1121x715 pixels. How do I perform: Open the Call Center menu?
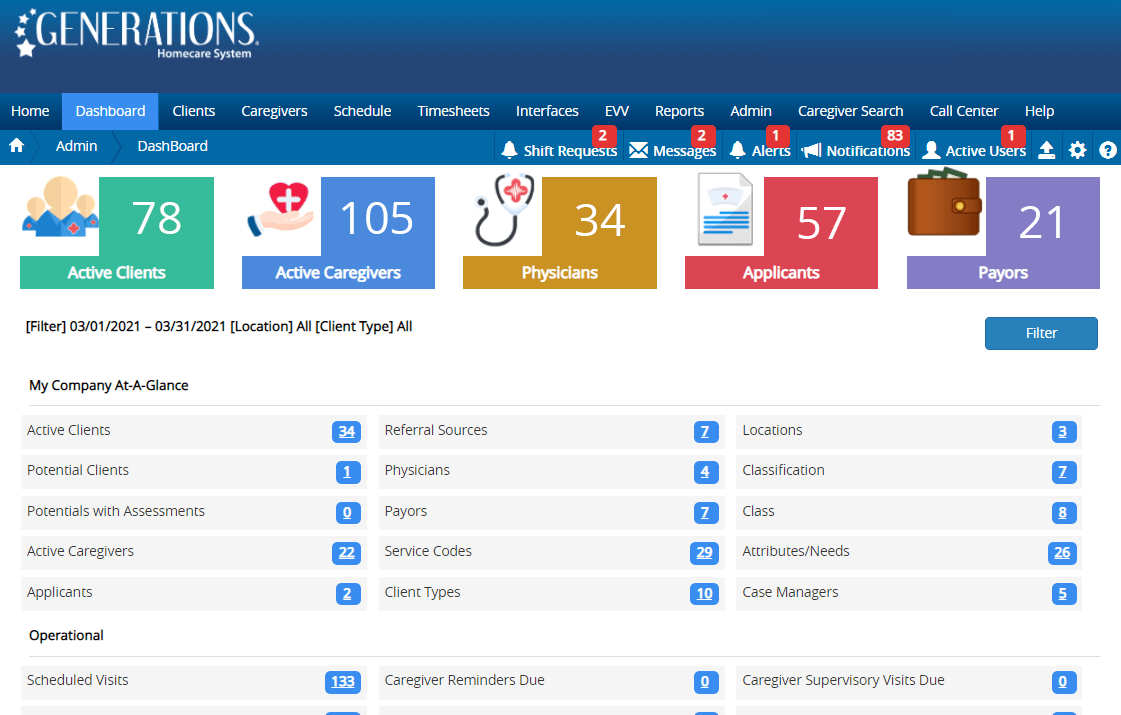coord(964,111)
